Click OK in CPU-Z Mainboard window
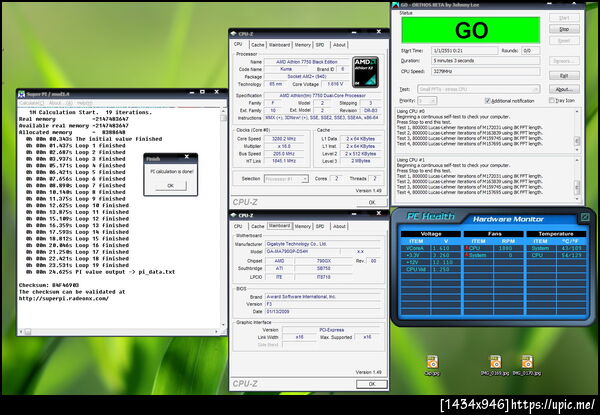This screenshot has height=415, width=600. coord(372,384)
